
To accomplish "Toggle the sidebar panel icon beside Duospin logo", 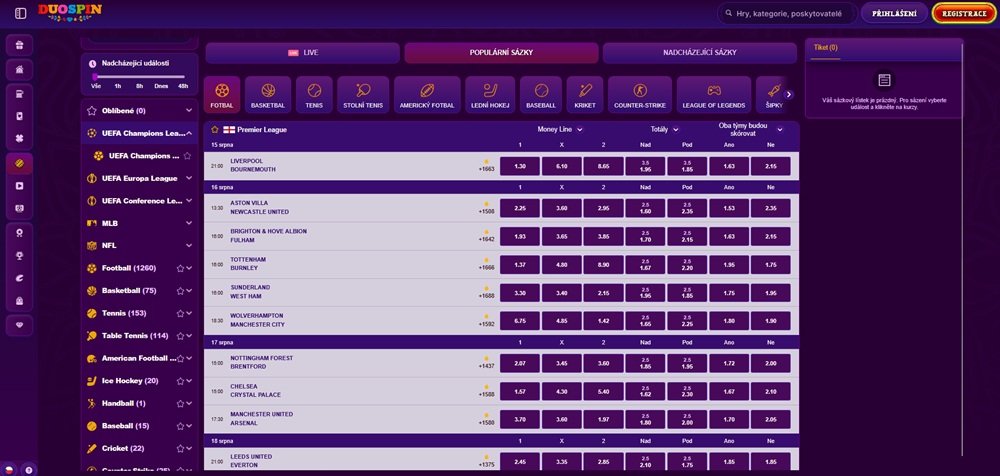I will click(x=20, y=13).
